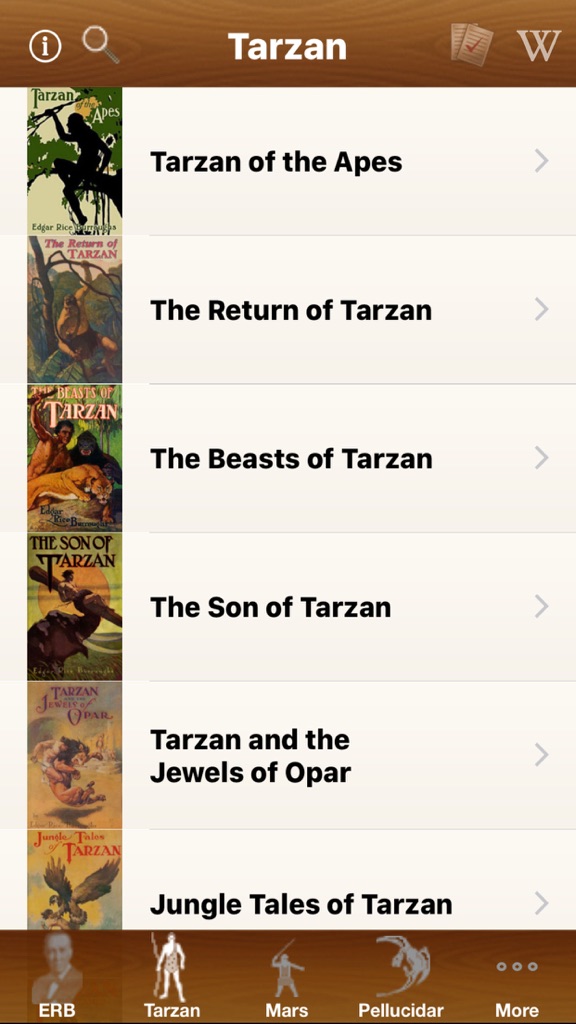Switch to the ERB tab
This screenshot has height=1024, width=576.
57,977
